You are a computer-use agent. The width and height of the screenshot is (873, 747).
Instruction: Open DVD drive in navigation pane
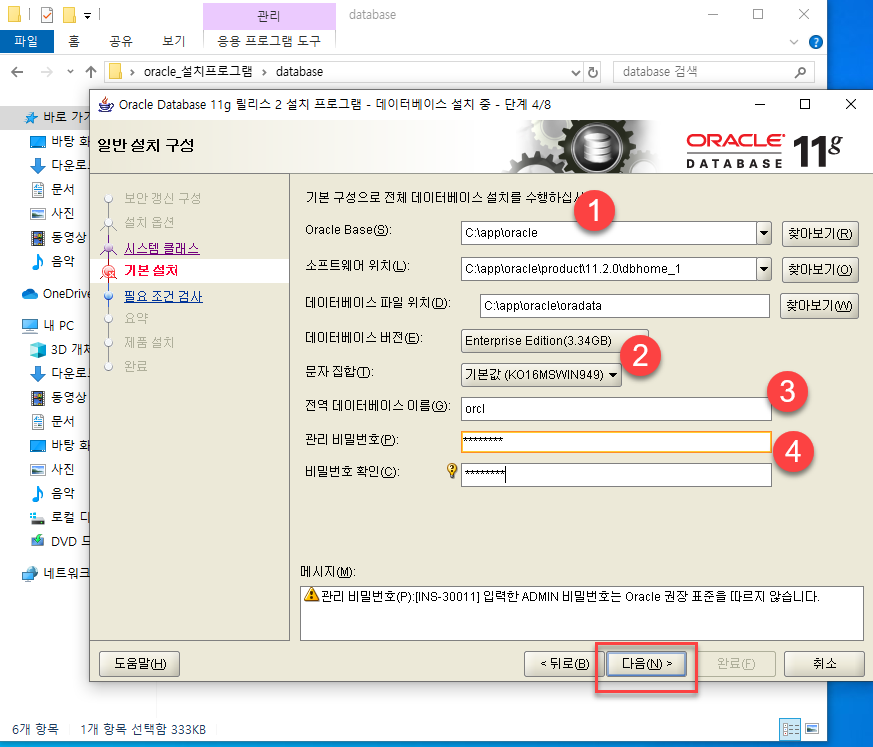pyautogui.click(x=60, y=541)
